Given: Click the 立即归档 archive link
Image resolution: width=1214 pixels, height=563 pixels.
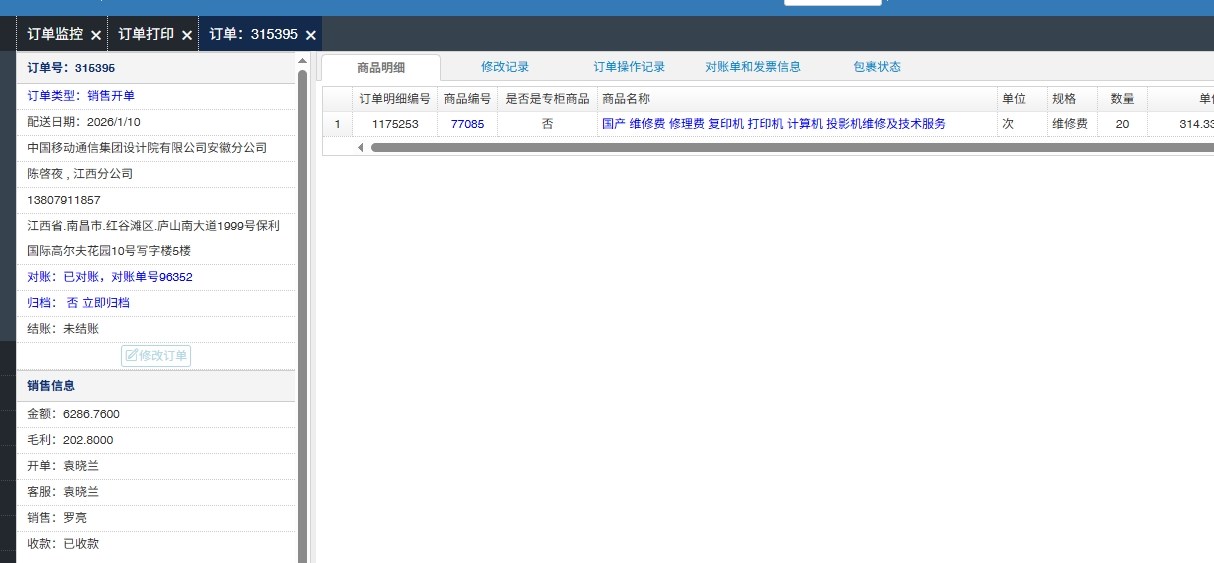Looking at the screenshot, I should (x=105, y=302).
